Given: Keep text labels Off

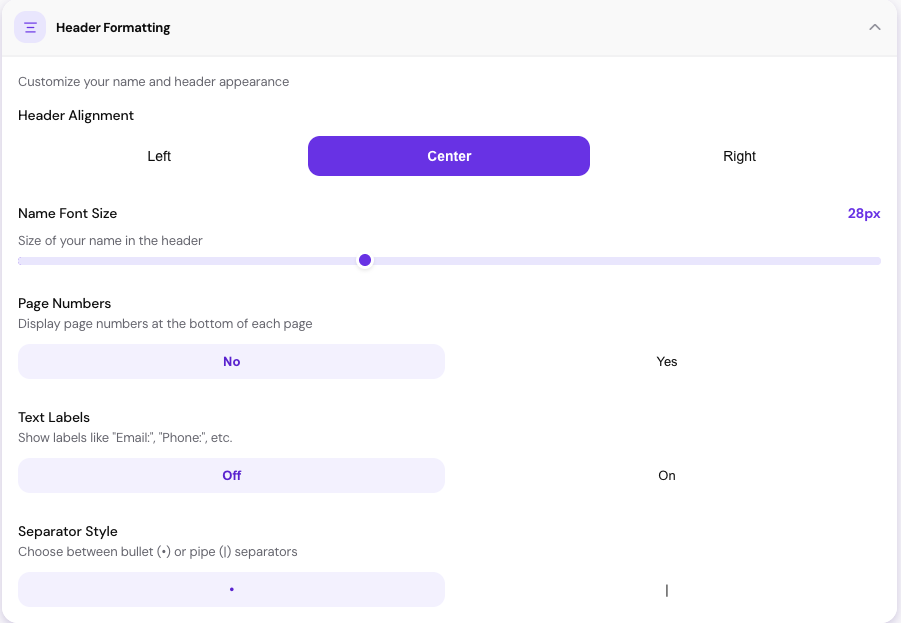Looking at the screenshot, I should [x=231, y=475].
